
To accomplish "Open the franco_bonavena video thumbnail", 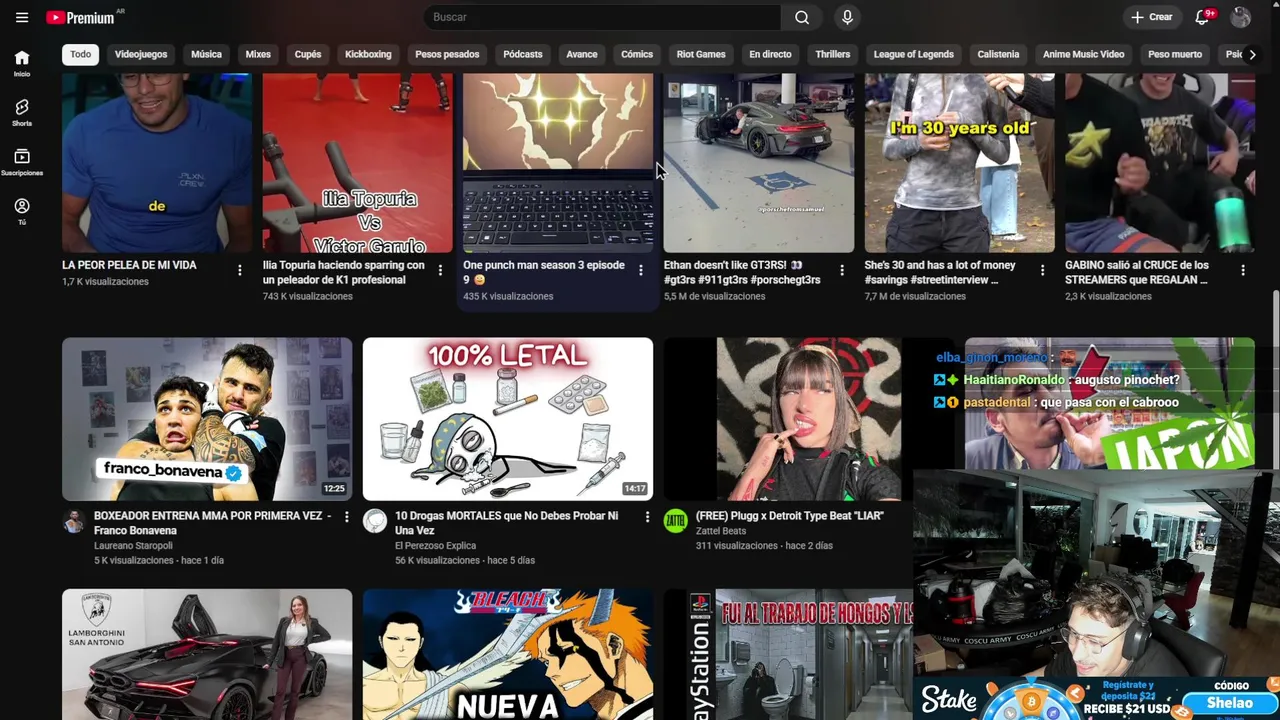I will click(207, 419).
